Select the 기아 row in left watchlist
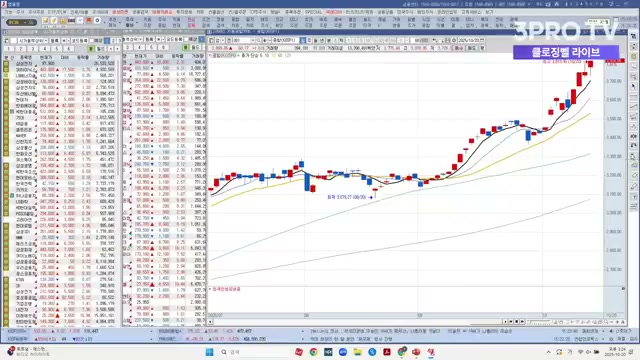Screen dimensions: 640x360 (61, 118)
